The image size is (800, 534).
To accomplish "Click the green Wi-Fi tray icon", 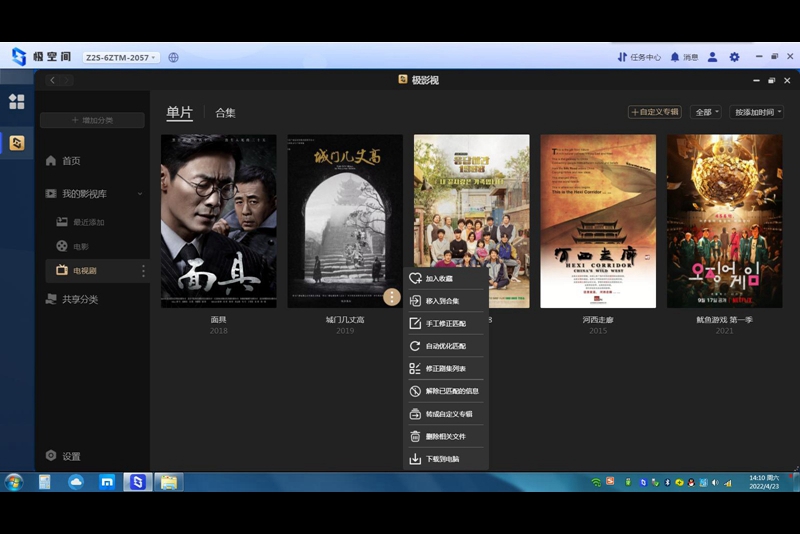I will (596, 482).
